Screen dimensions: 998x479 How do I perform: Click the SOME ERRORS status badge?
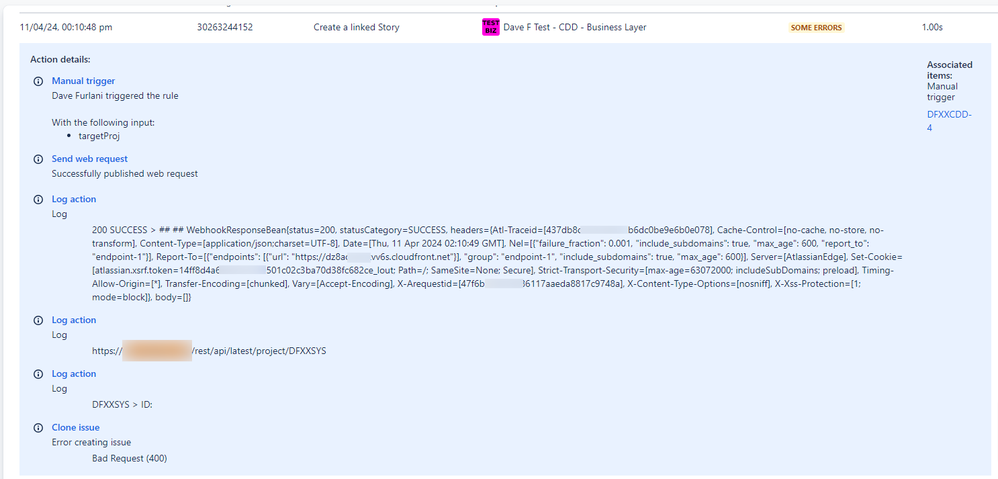point(817,27)
